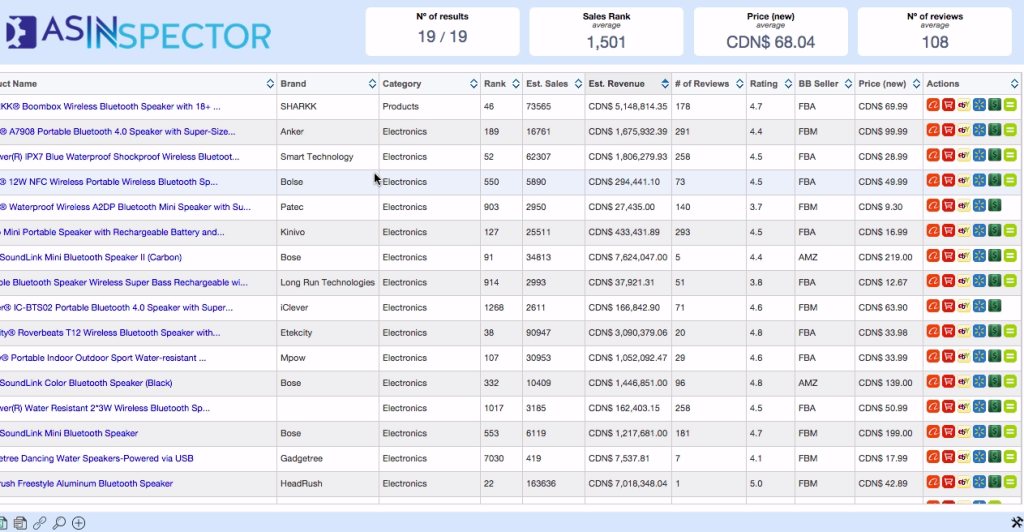Click the Long Run Technologies brand cell
Viewport: 1024px width, 532px height.
[x=327, y=282]
